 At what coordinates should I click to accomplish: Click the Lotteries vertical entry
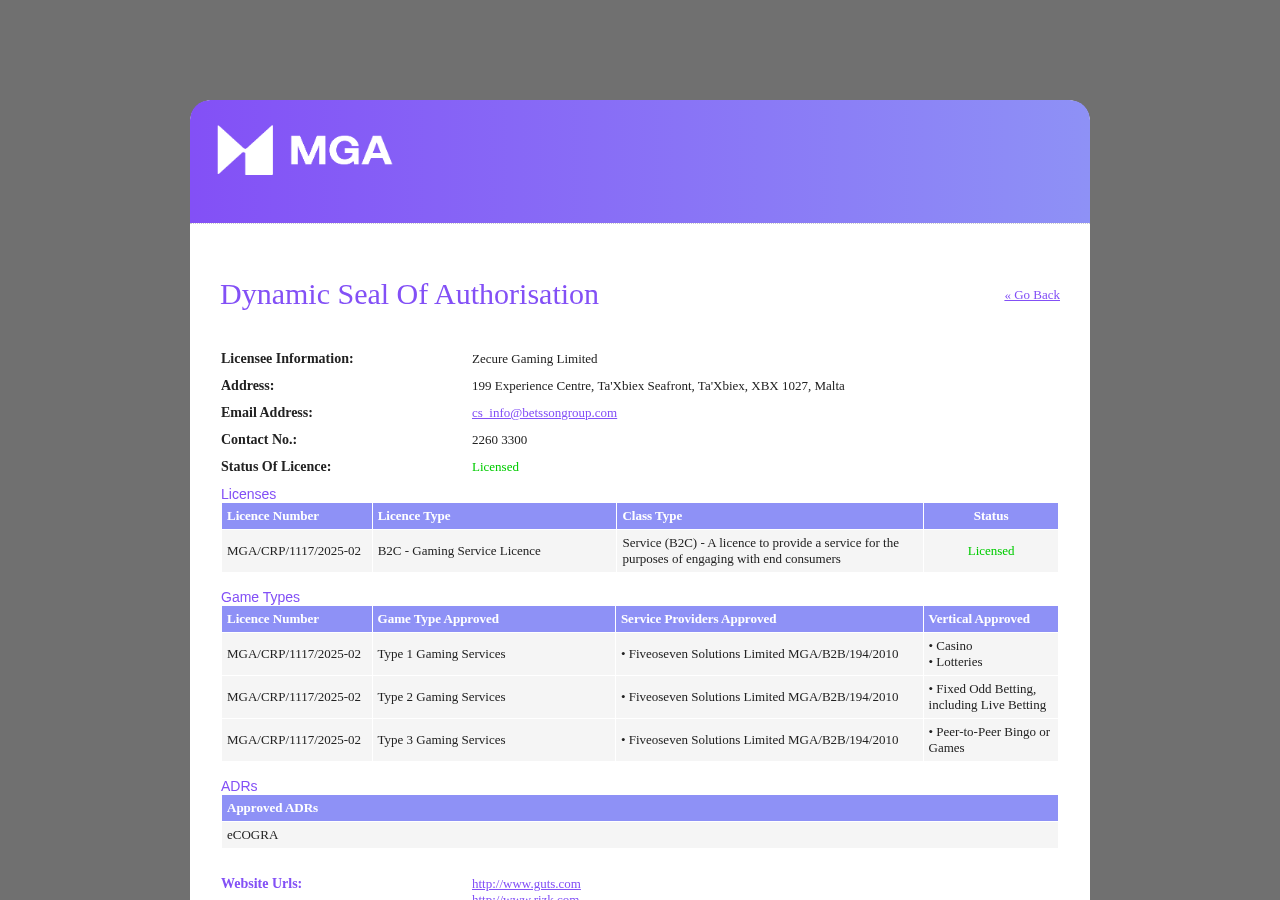[956, 662]
